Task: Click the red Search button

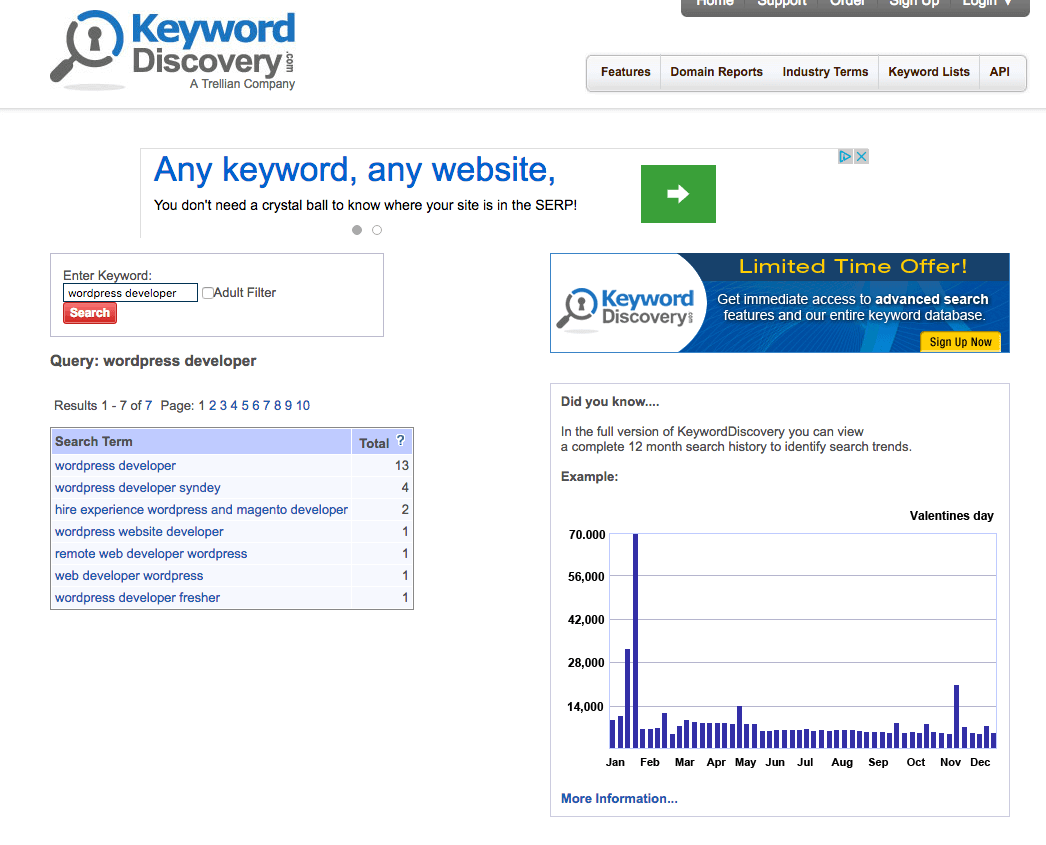Action: pos(90,313)
